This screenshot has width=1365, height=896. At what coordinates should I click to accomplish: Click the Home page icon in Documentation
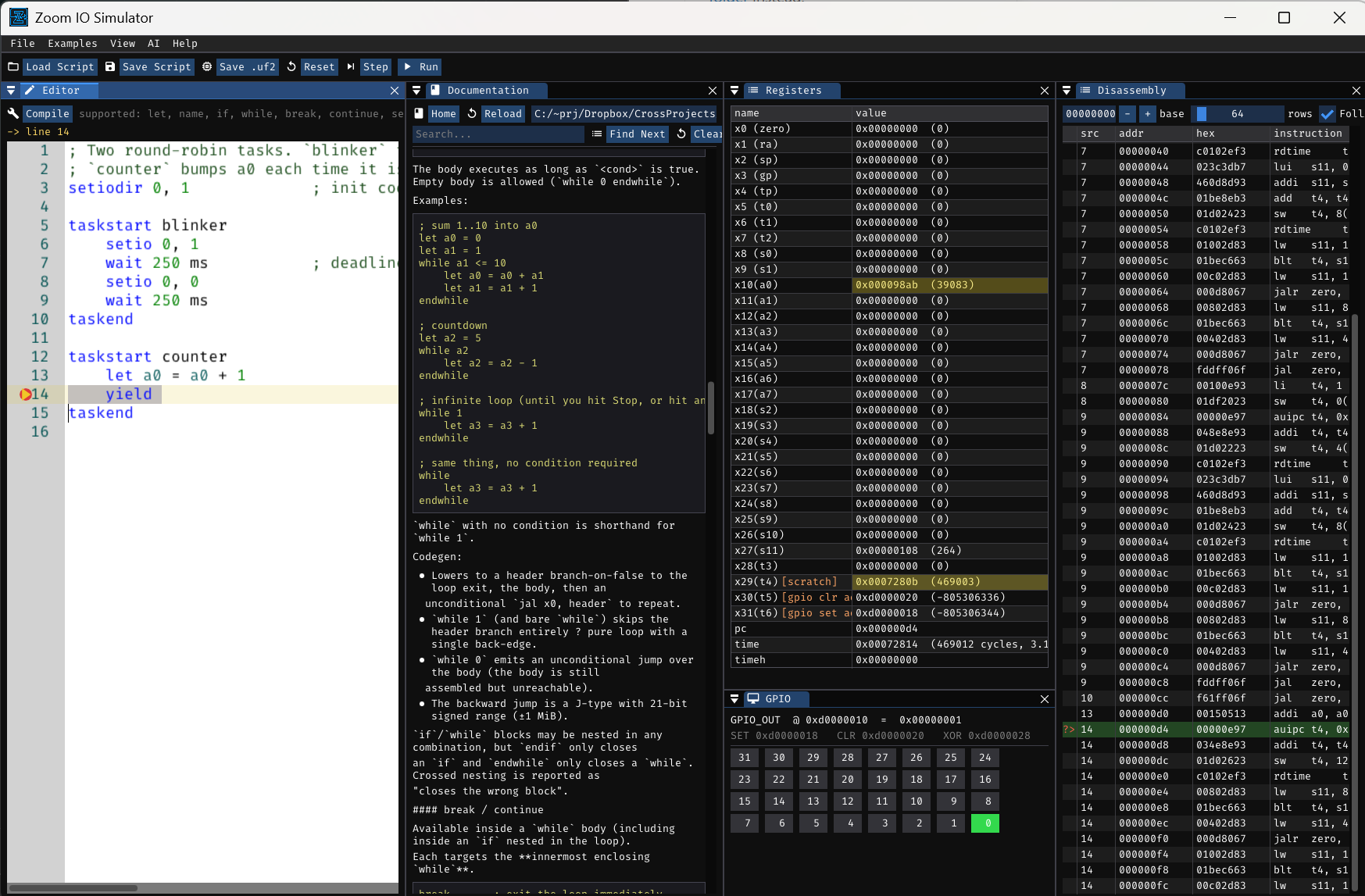pos(419,114)
